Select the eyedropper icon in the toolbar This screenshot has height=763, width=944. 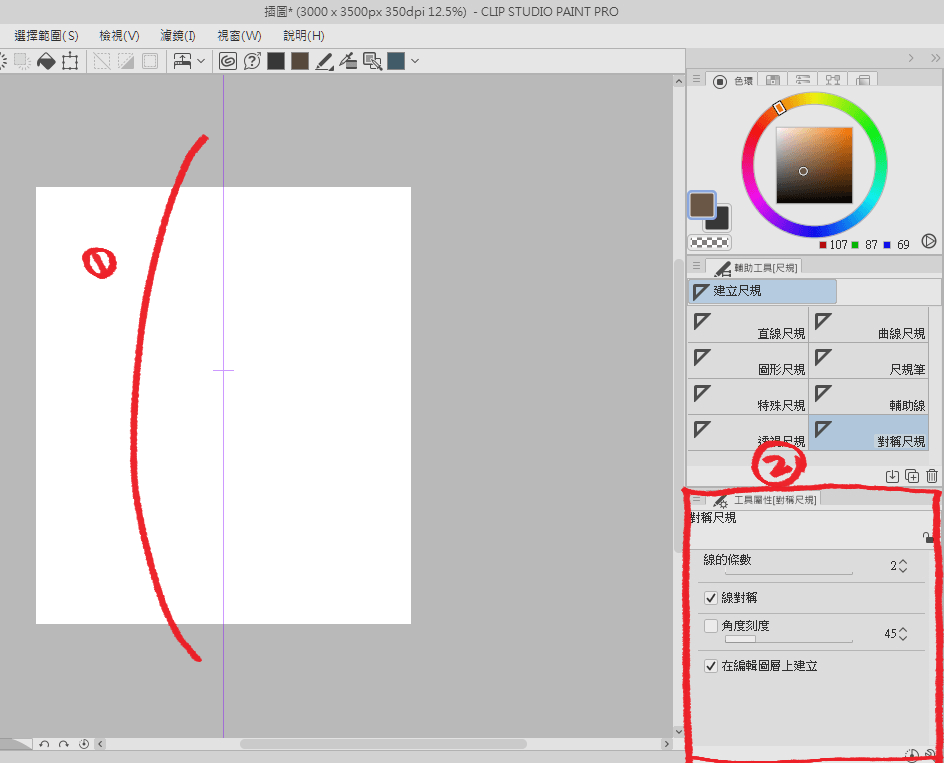pos(348,61)
